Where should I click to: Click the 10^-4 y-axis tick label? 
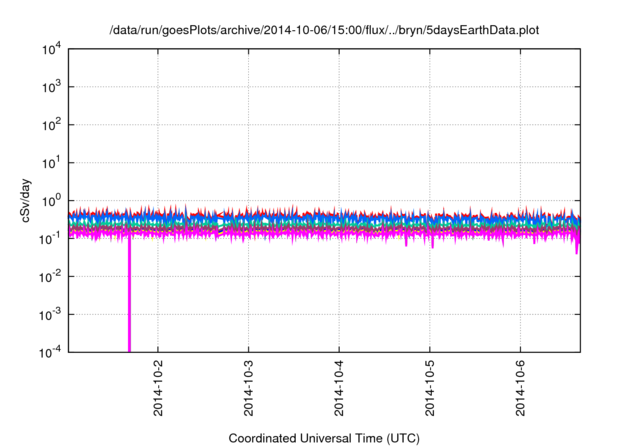point(50,352)
